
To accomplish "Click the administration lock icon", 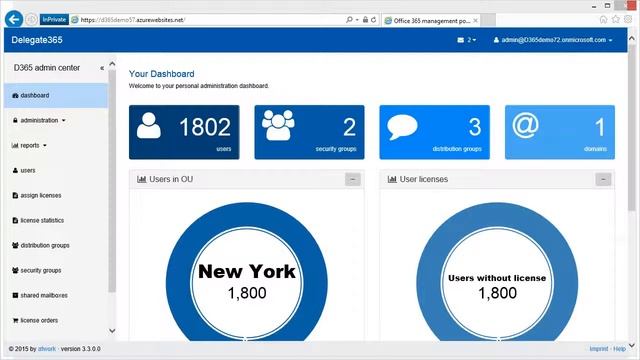I will 15,120.
